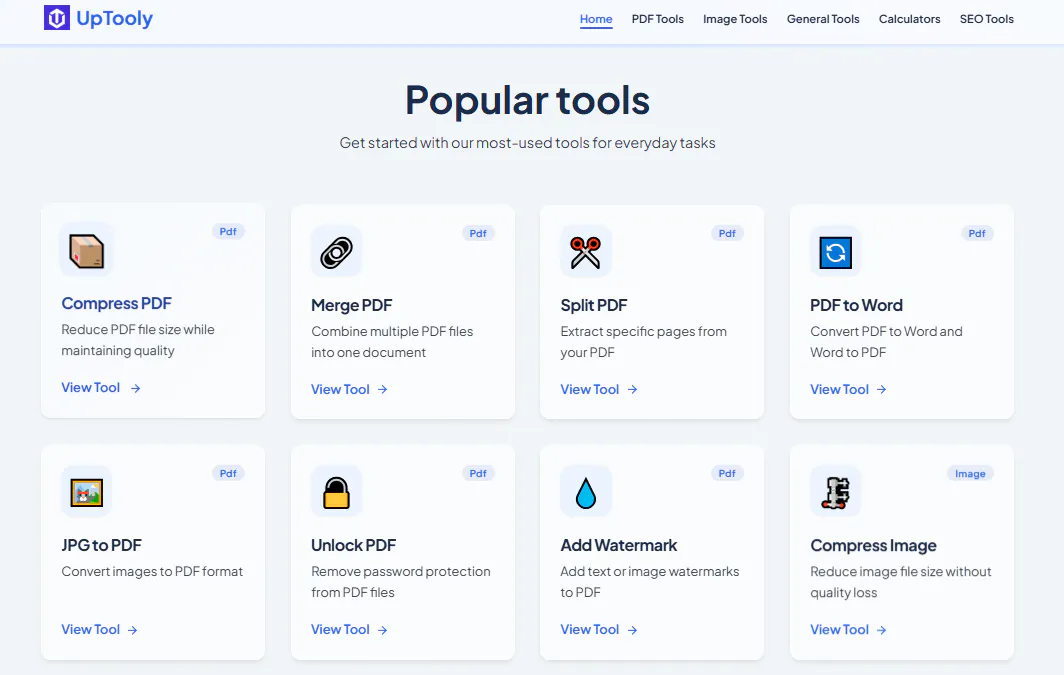The width and height of the screenshot is (1064, 675).
Task: Click arrow next to Compress PDF View Tool
Action: pos(136,388)
